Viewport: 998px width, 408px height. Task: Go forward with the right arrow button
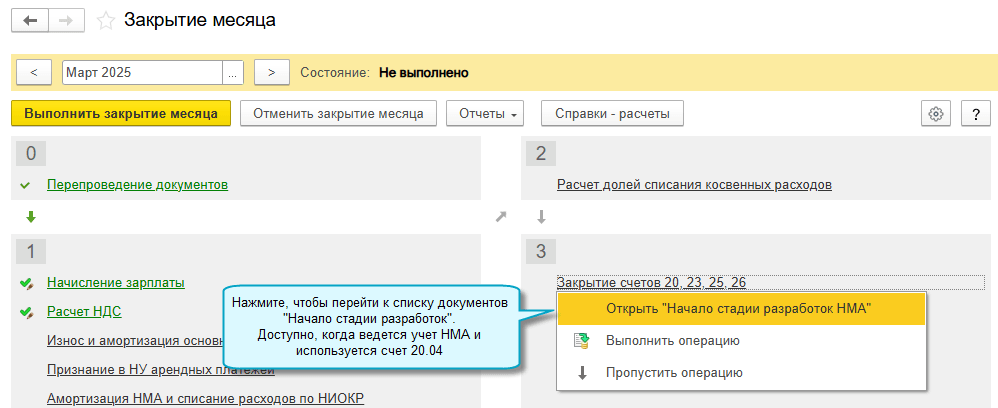pos(66,20)
